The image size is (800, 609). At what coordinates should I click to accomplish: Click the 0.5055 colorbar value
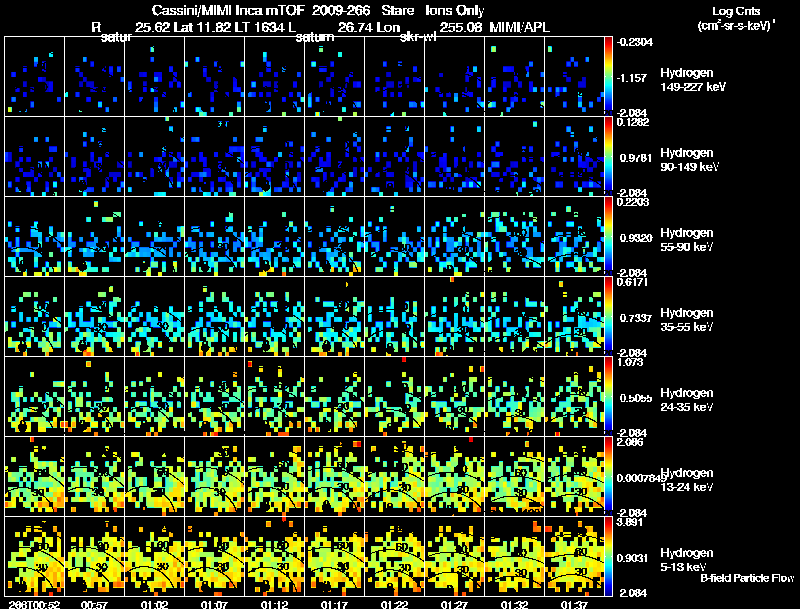636,398
